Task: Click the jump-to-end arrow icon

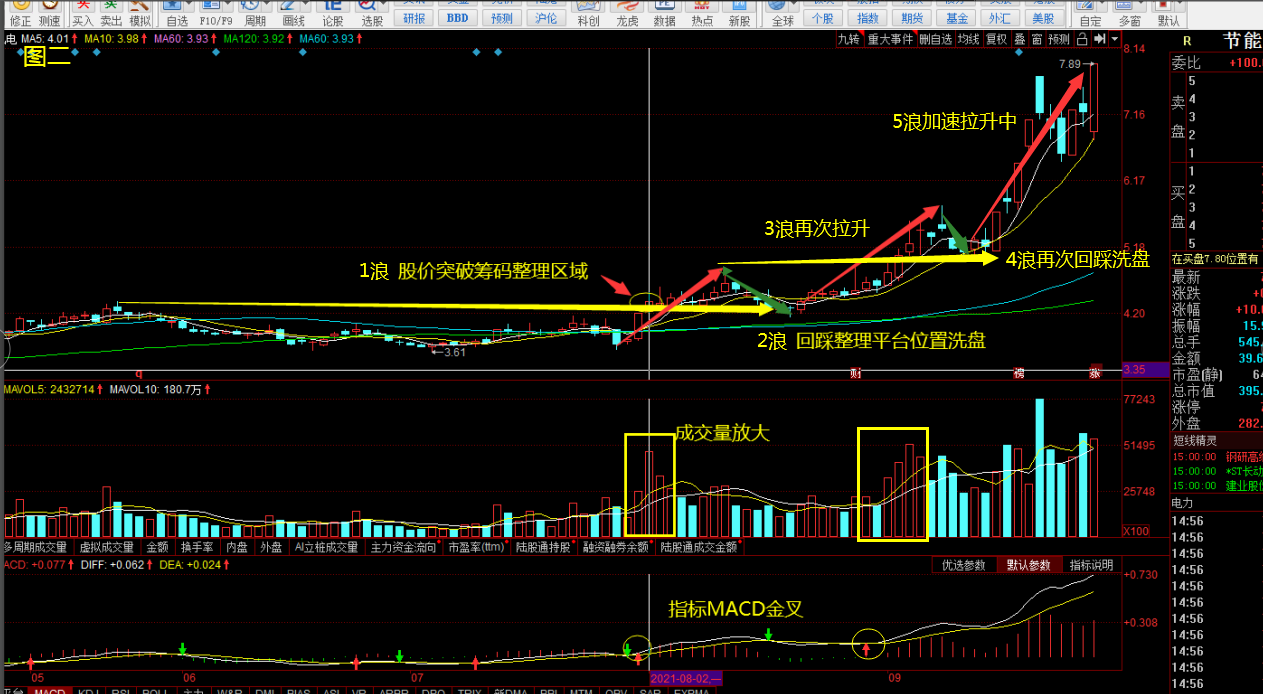Action: click(x=1100, y=39)
